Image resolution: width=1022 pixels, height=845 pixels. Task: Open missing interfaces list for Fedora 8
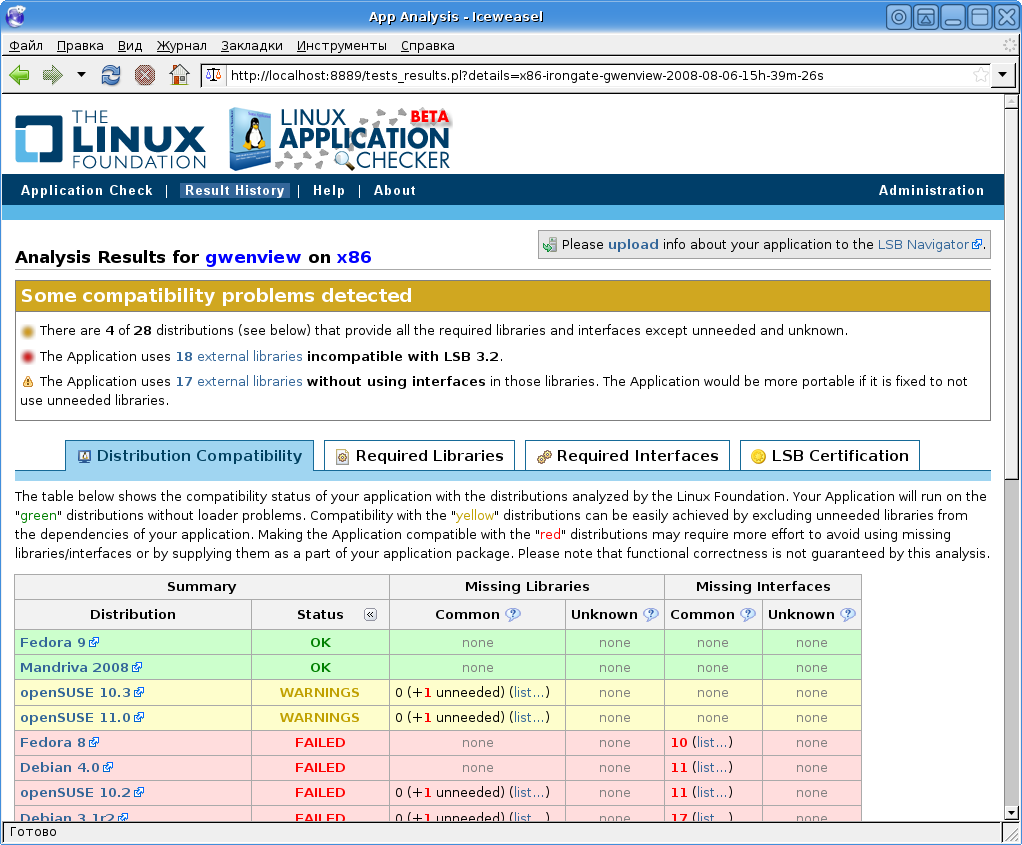(x=712, y=743)
